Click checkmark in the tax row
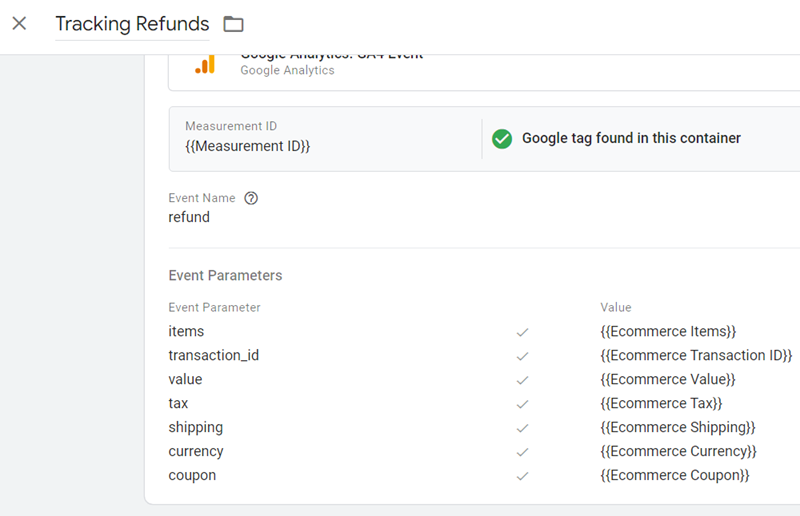The height and width of the screenshot is (516, 800). (x=522, y=404)
